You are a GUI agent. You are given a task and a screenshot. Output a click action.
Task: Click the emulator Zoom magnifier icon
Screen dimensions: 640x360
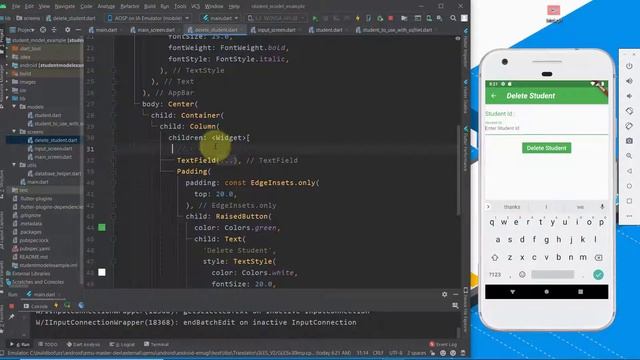[629, 156]
